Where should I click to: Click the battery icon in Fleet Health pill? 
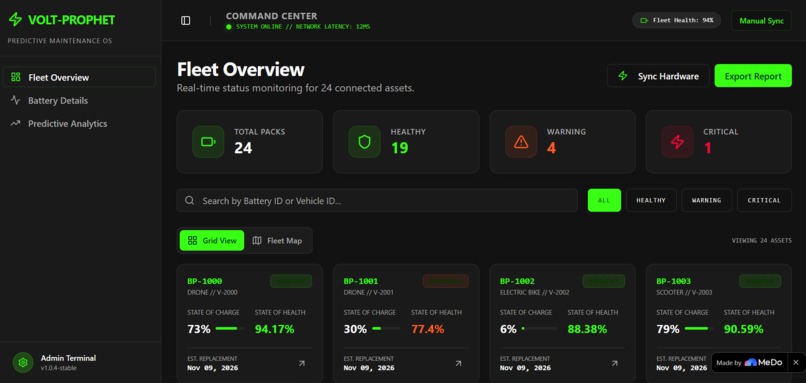pos(644,21)
